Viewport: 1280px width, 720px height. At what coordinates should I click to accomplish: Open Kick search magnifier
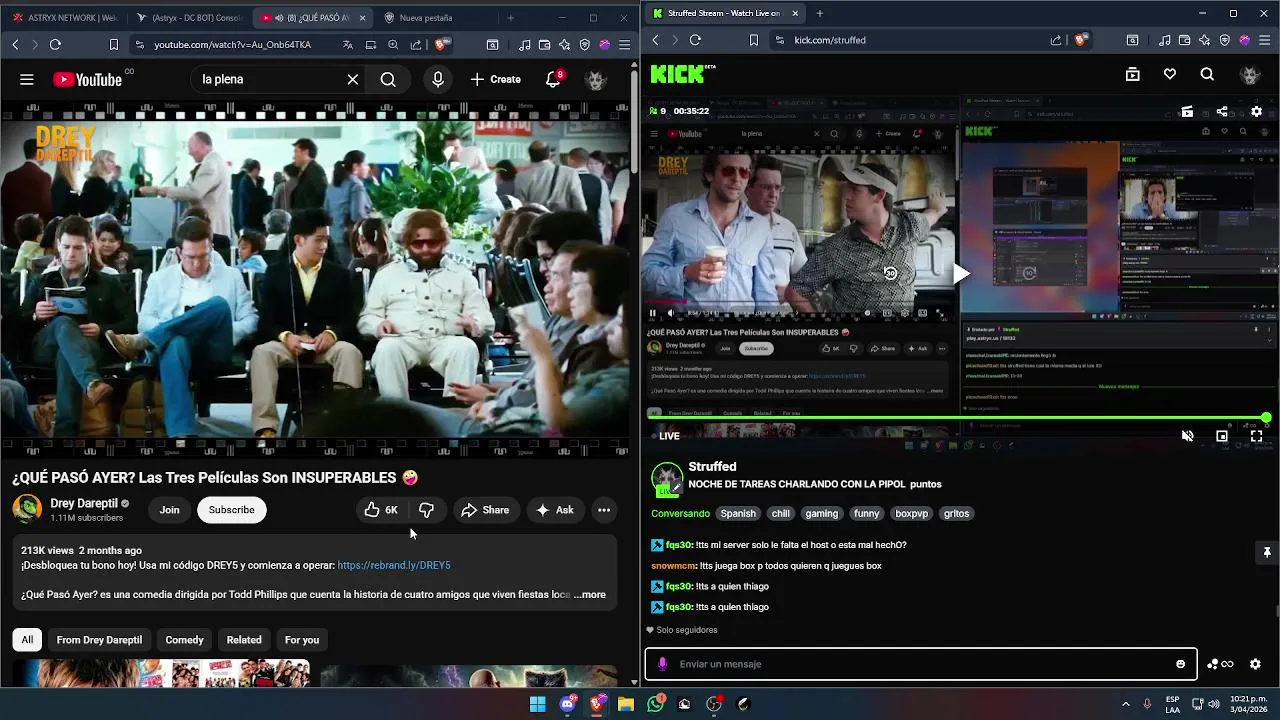coord(1207,74)
